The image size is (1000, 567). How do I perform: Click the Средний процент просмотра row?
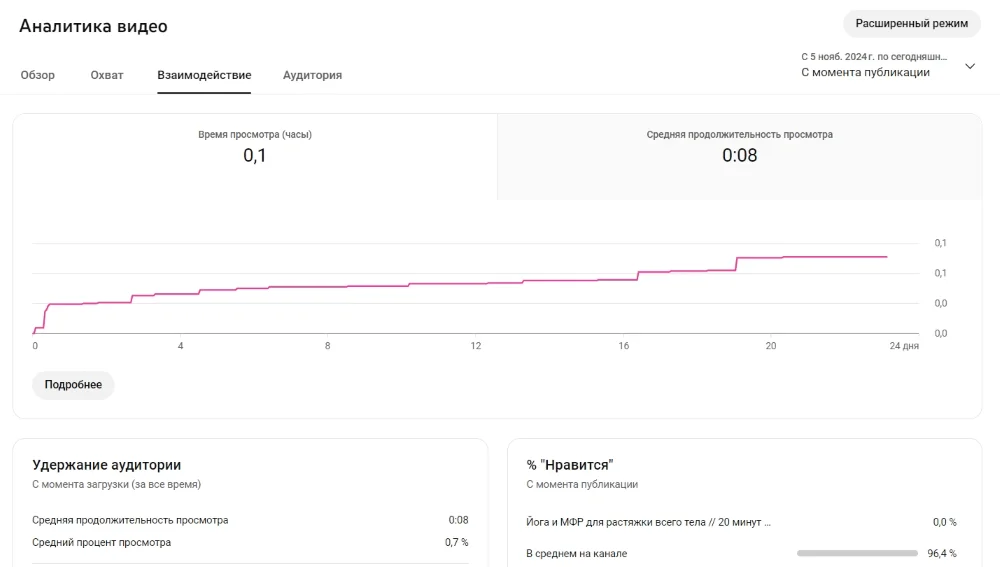click(101, 542)
